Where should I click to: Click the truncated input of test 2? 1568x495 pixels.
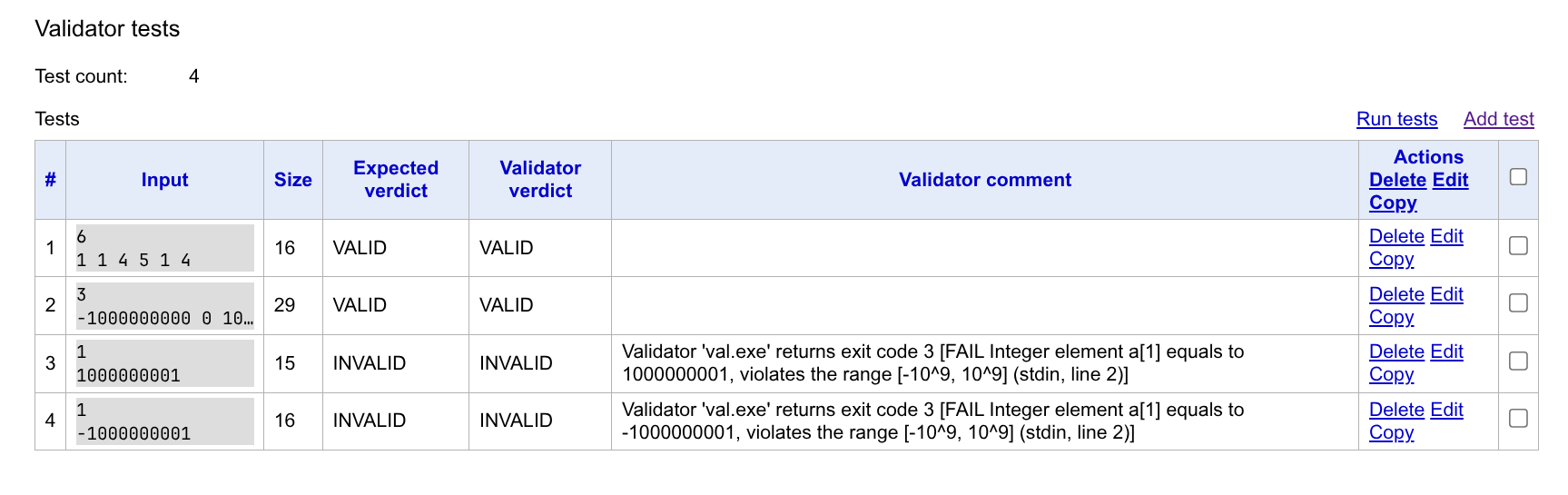point(164,306)
